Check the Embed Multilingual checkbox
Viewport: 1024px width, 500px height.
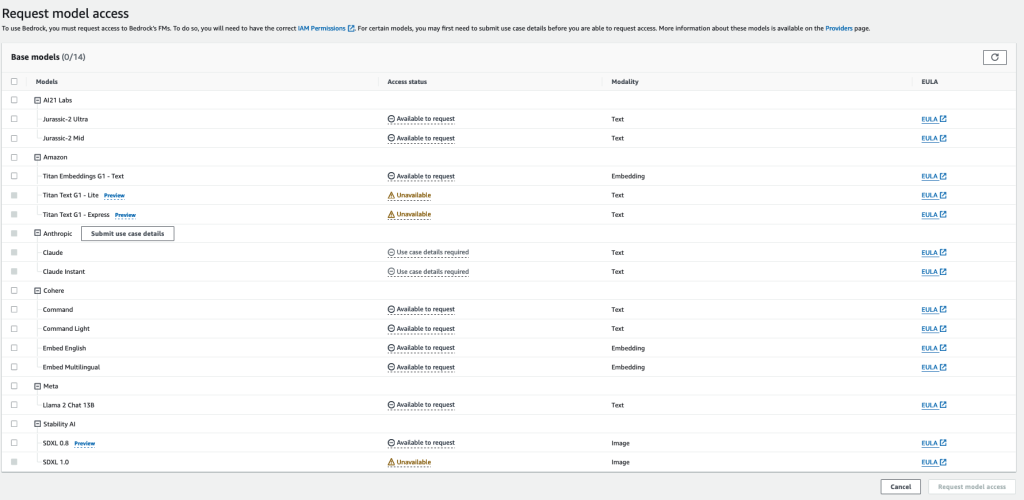coord(14,367)
